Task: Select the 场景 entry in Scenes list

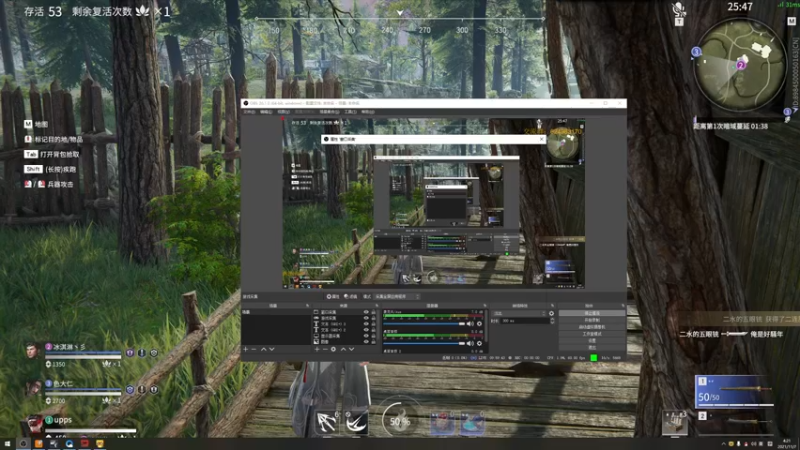Action: [276, 312]
